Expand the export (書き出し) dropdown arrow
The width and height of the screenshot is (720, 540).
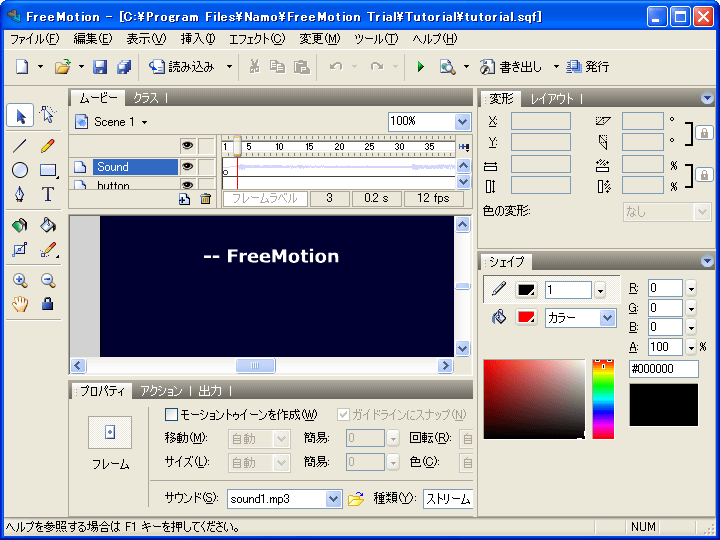[x=556, y=67]
